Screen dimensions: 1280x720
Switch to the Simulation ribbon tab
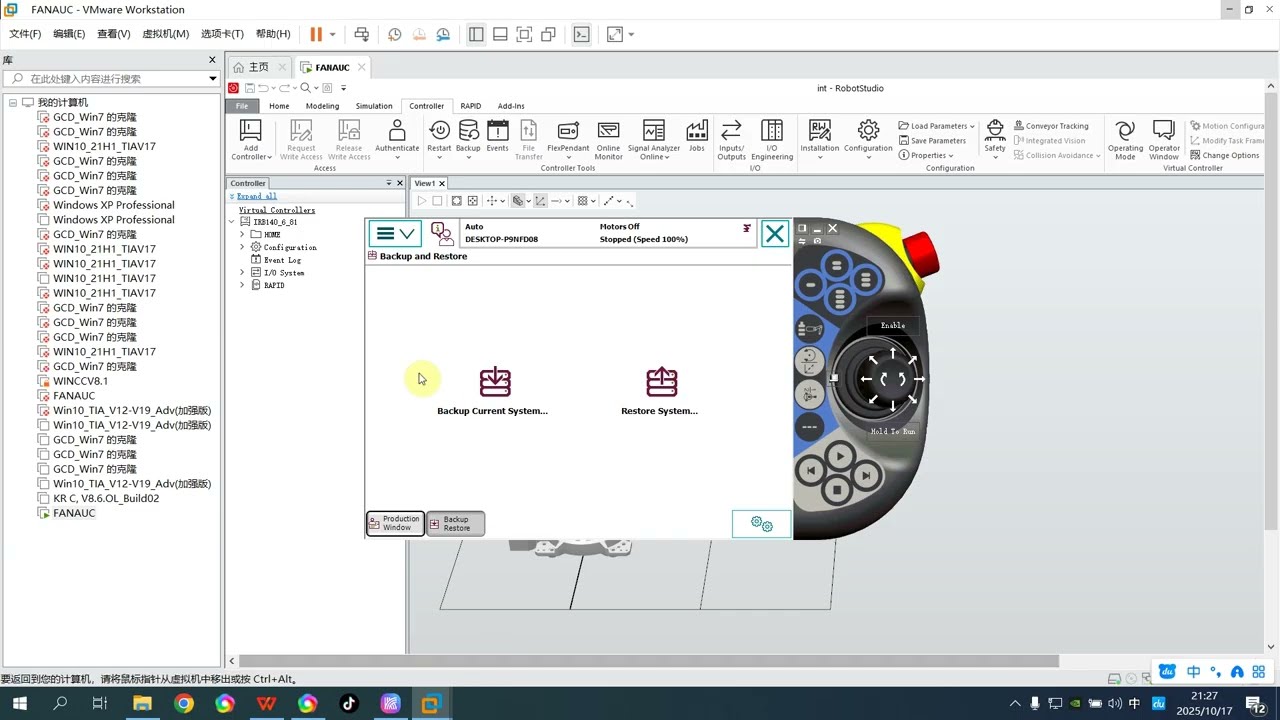click(x=374, y=106)
